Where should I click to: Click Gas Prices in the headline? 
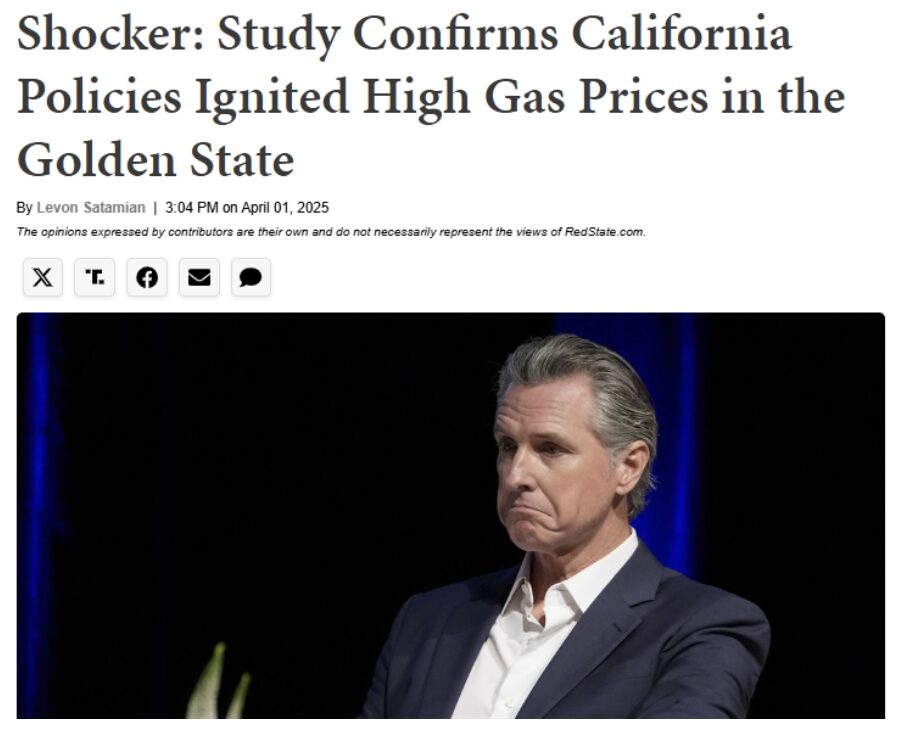pos(596,97)
